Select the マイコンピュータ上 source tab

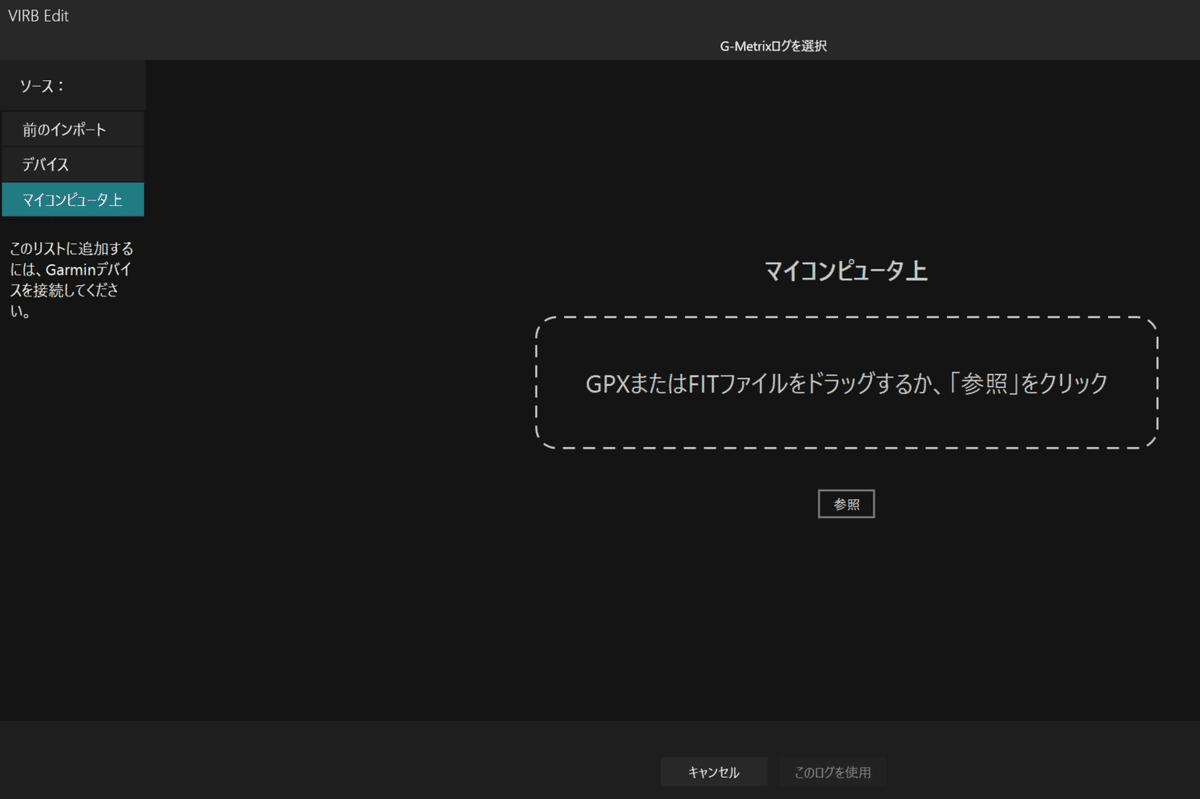[73, 200]
